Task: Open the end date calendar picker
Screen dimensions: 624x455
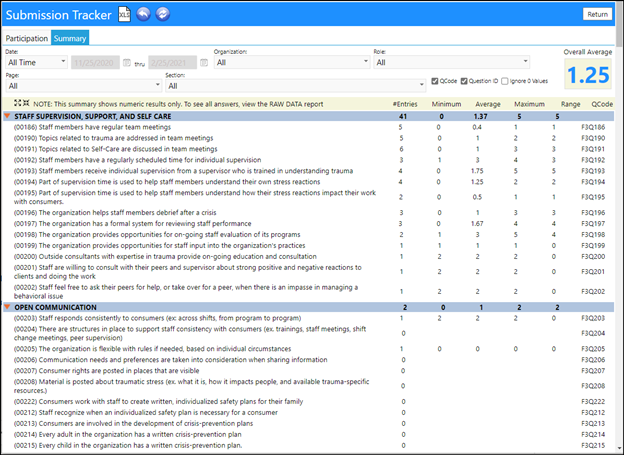Action: click(204, 63)
